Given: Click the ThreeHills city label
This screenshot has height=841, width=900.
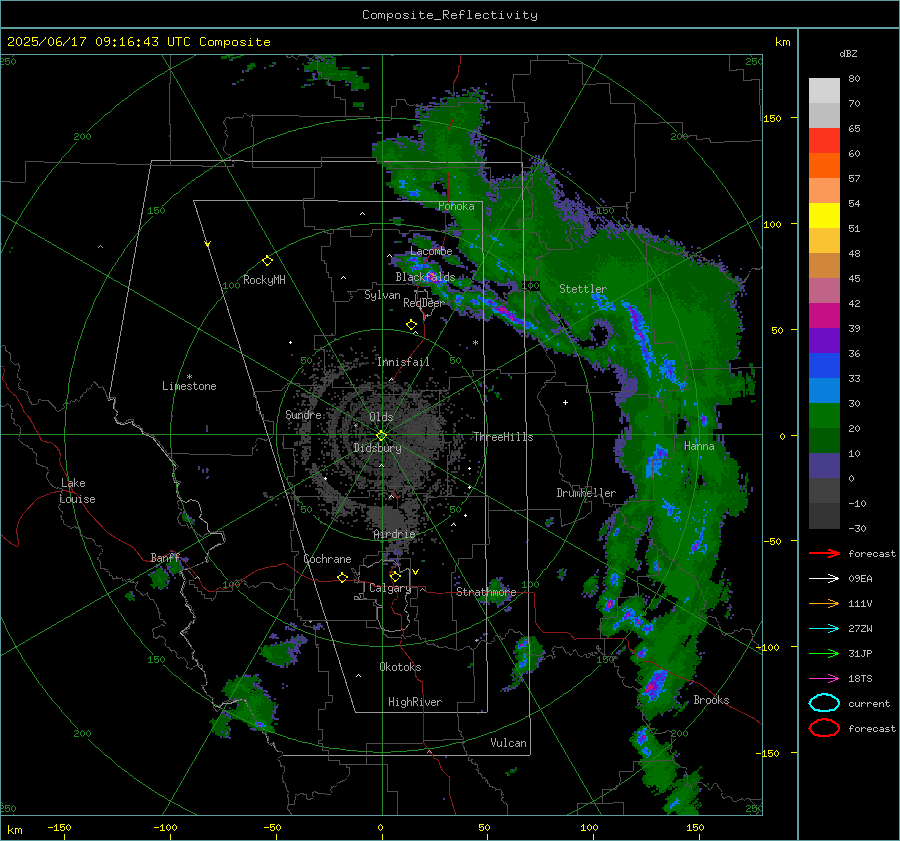Looking at the screenshot, I should coord(503,437).
